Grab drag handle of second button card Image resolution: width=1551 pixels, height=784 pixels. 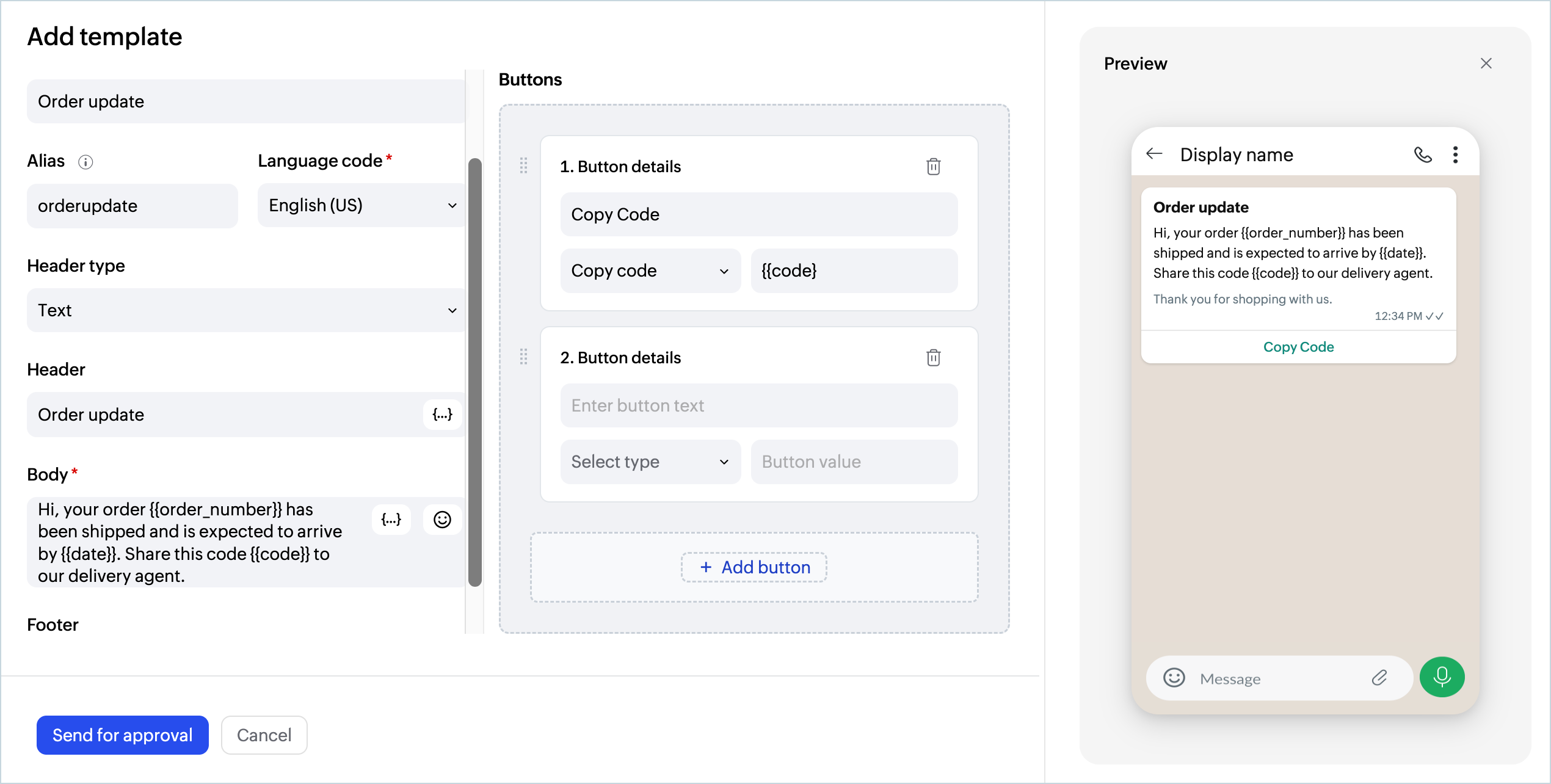(523, 357)
